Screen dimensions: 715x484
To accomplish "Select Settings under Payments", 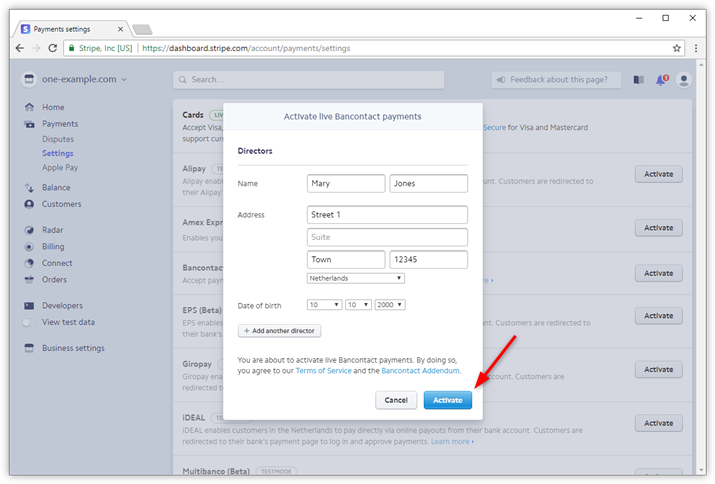I will coord(58,153).
